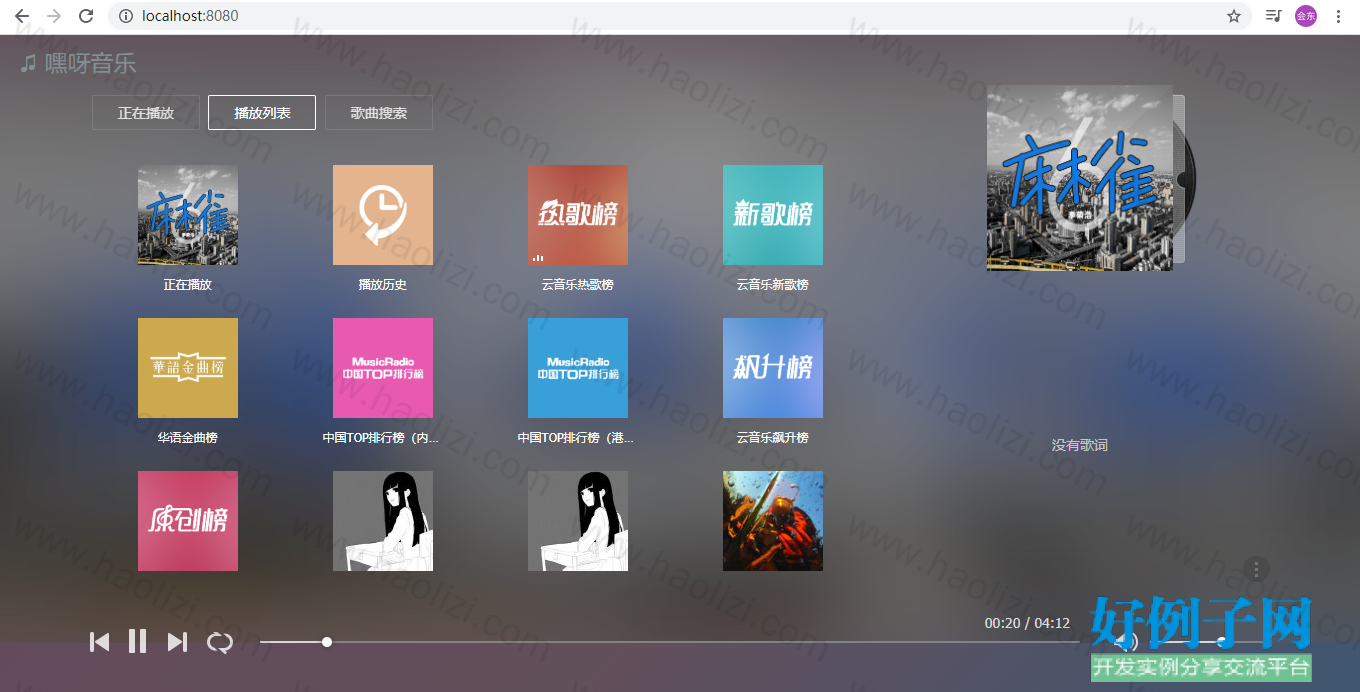Screen dimensions: 1360x692
Task: Open the 云音乐新歌榜 chart cover
Action: (773, 215)
